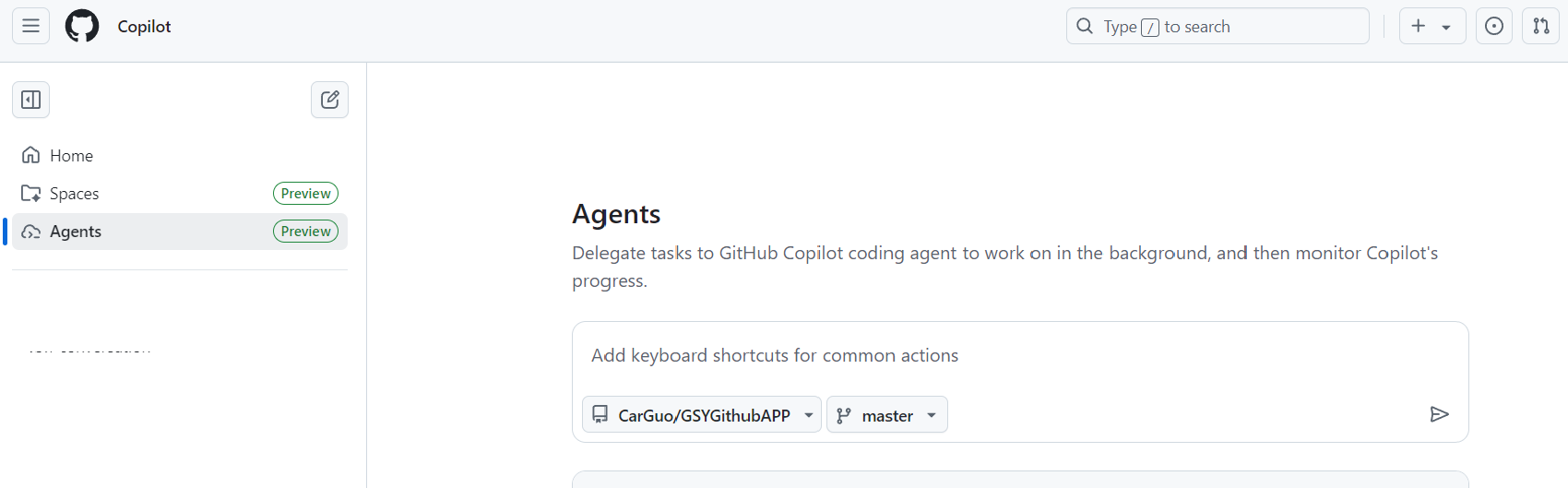Click the GitHub Octocat logo
The height and width of the screenshot is (488, 1568).
(82, 26)
